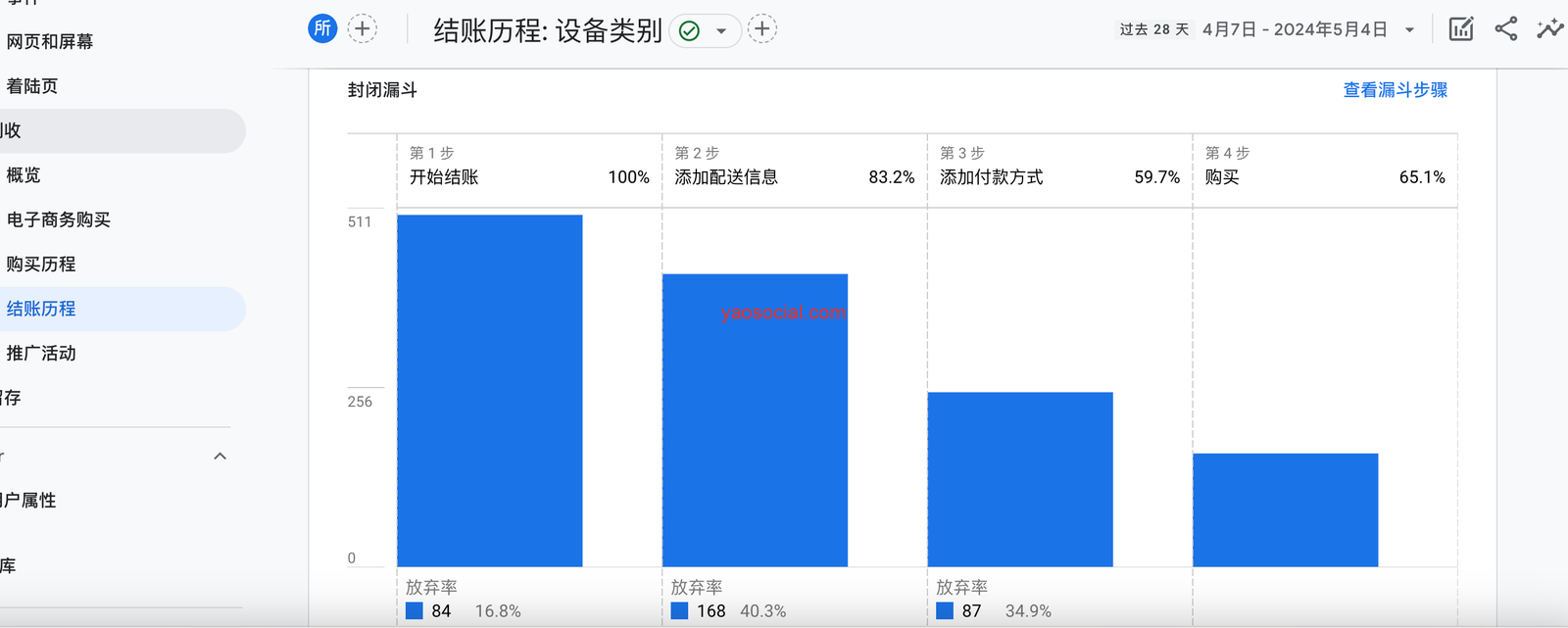Click the "所" all-users segment badge

click(322, 29)
